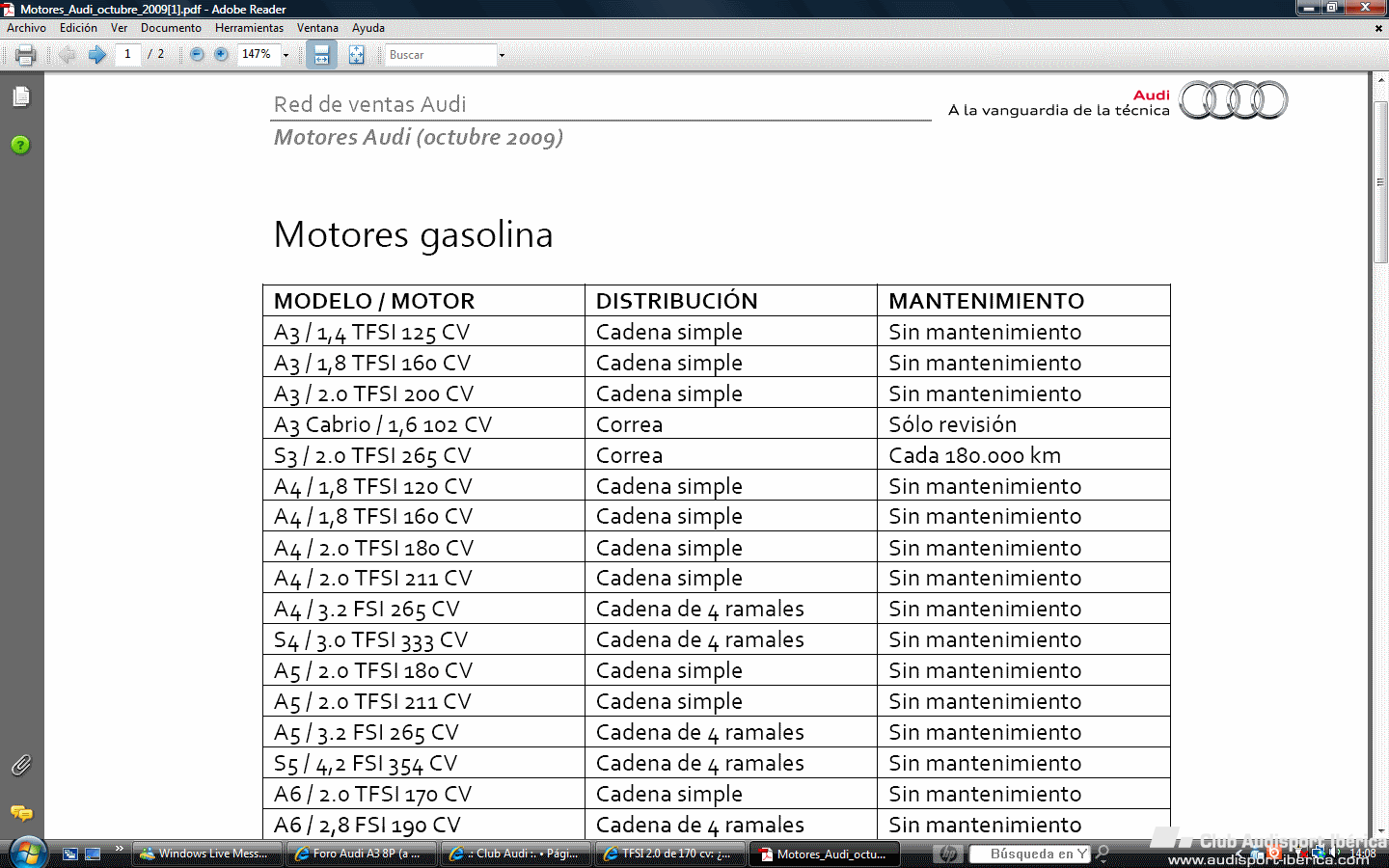This screenshot has width=1389, height=868.
Task: Open the Ventana menu
Action: 317,28
